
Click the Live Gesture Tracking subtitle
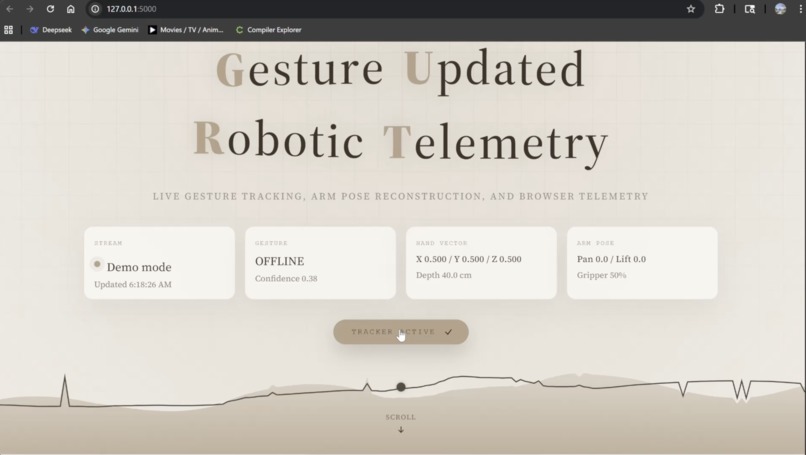point(400,196)
